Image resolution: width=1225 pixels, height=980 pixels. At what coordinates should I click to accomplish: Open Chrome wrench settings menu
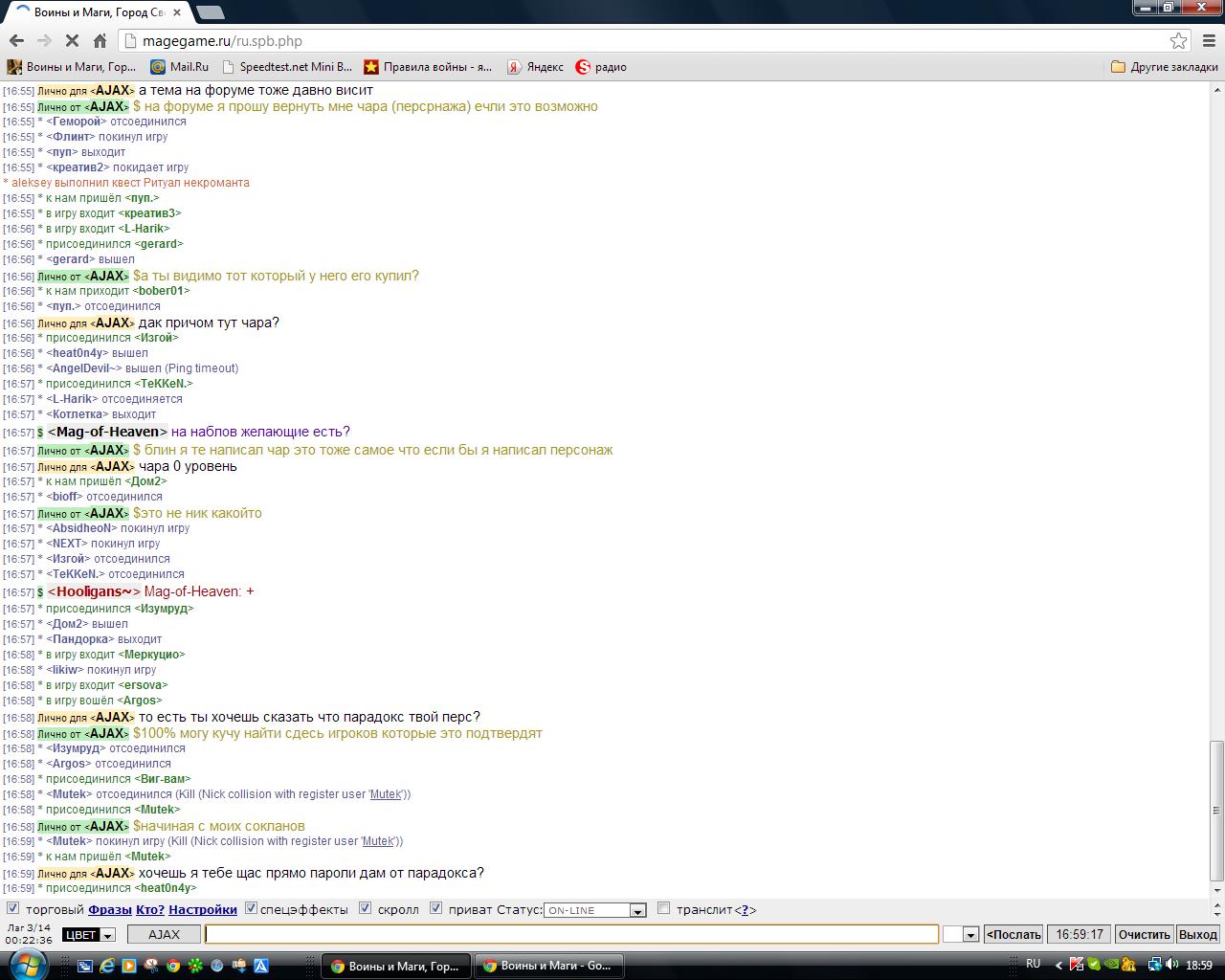tap(1209, 40)
